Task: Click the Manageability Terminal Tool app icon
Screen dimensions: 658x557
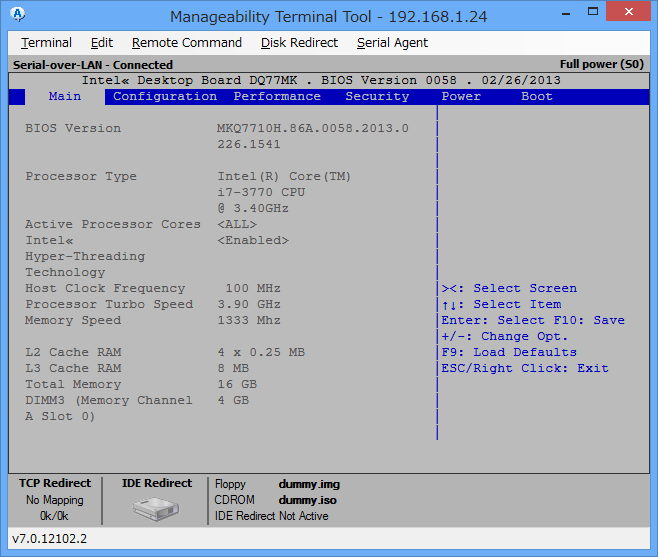Action: coord(17,15)
